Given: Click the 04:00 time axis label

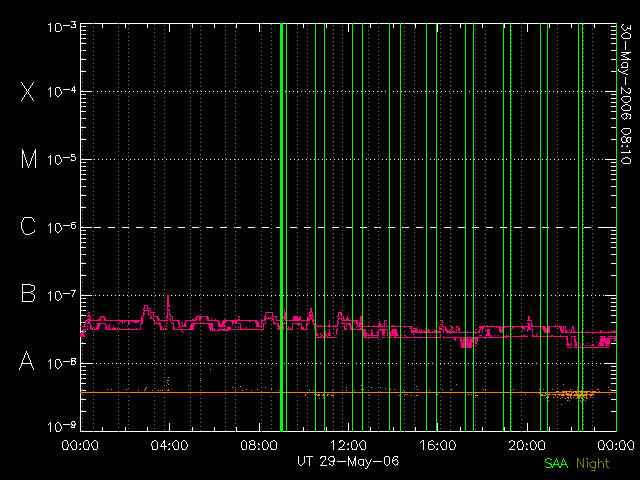Looking at the screenshot, I should (169, 444).
